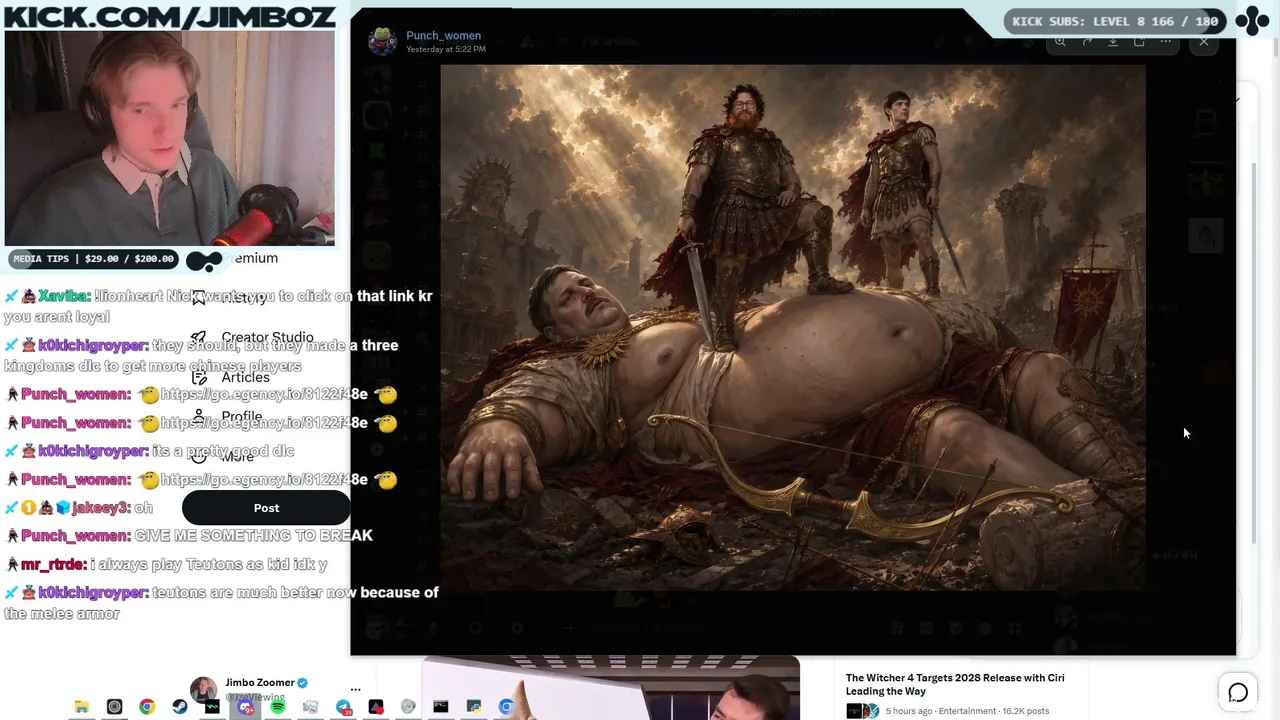
Task: Click the forward arrow icon in viewer toolbar
Action: pos(1087,42)
